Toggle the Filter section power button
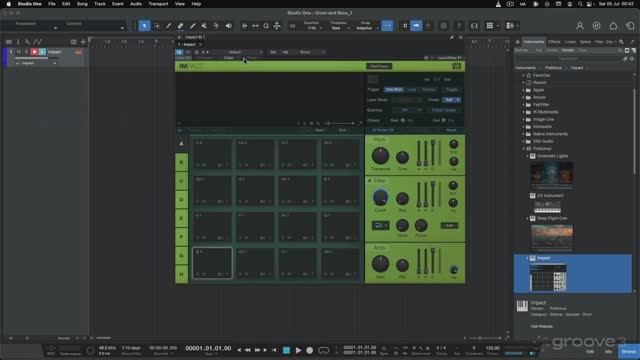This screenshot has height=360, width=640. 370,180
